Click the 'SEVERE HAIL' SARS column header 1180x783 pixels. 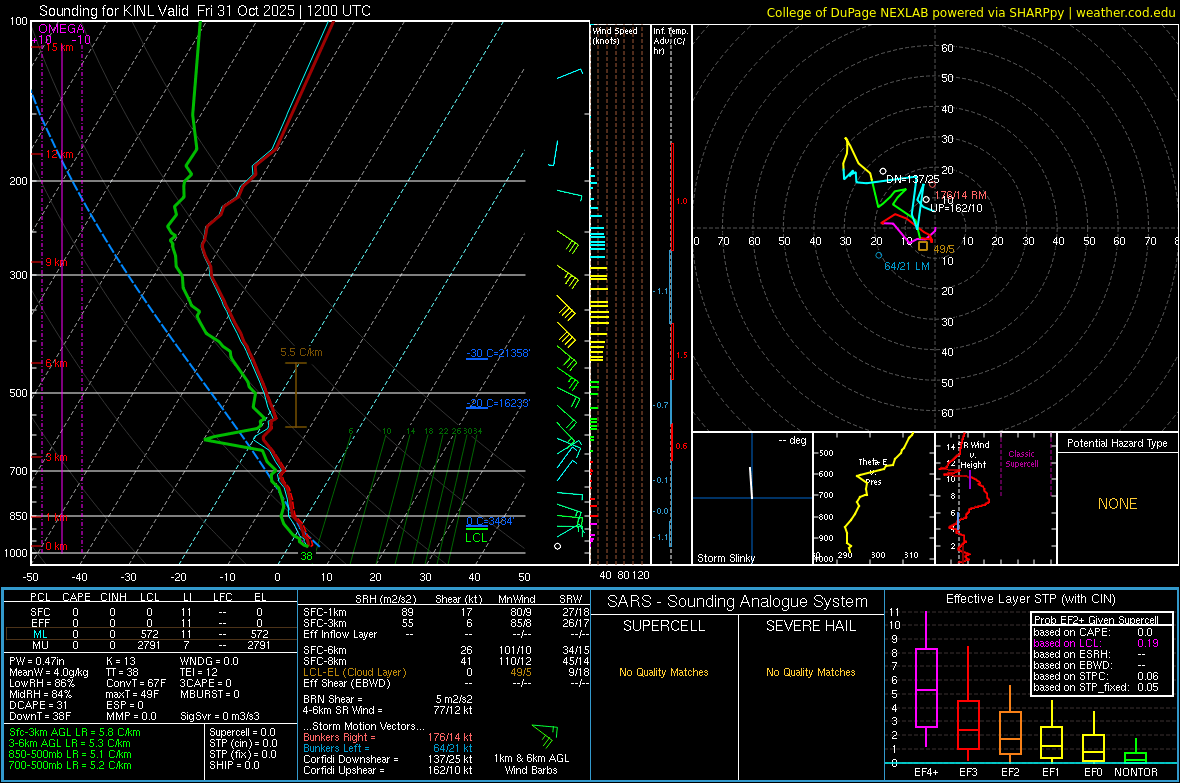coord(810,626)
